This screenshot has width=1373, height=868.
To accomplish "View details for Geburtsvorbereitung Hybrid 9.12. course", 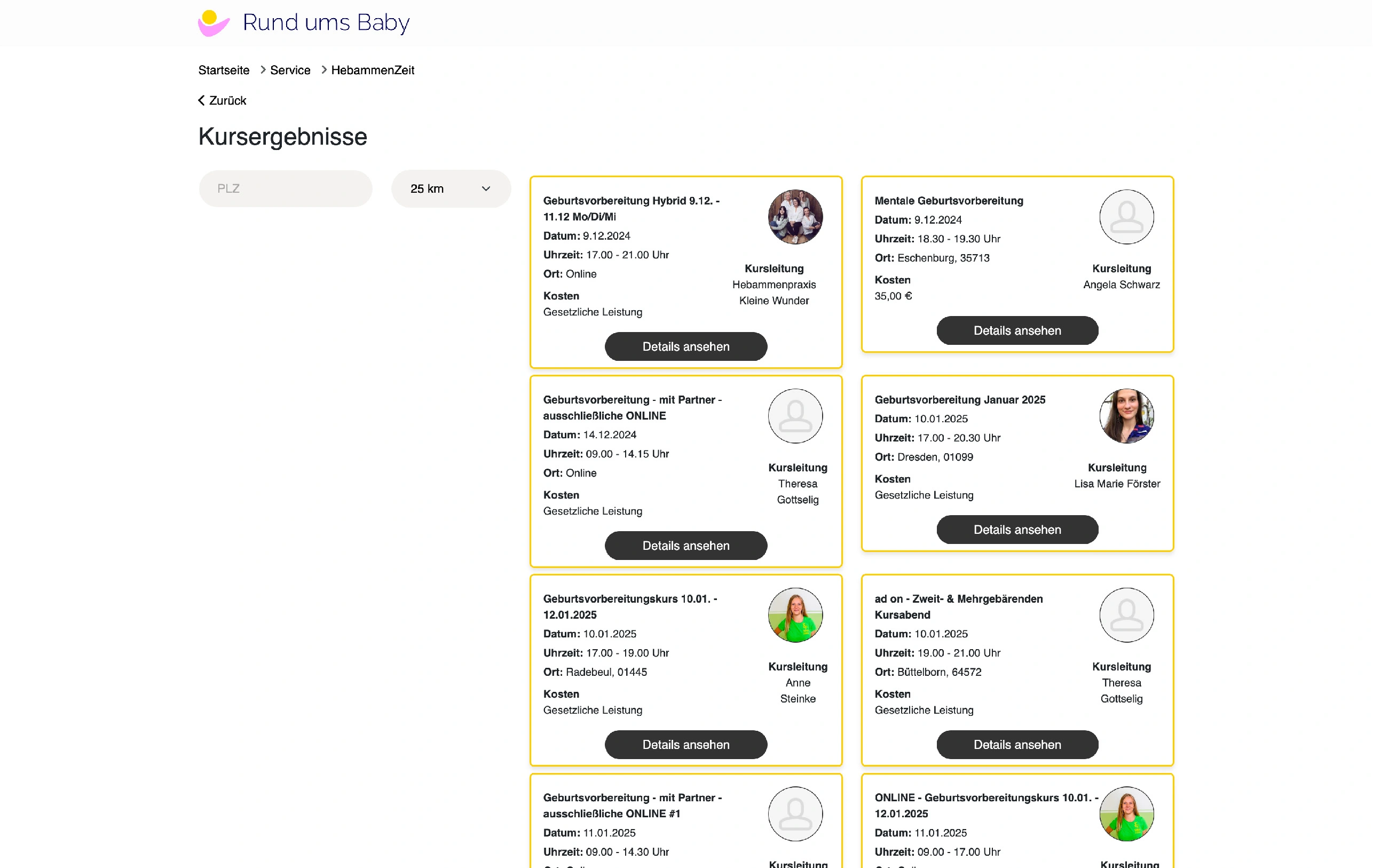I will coord(686,347).
